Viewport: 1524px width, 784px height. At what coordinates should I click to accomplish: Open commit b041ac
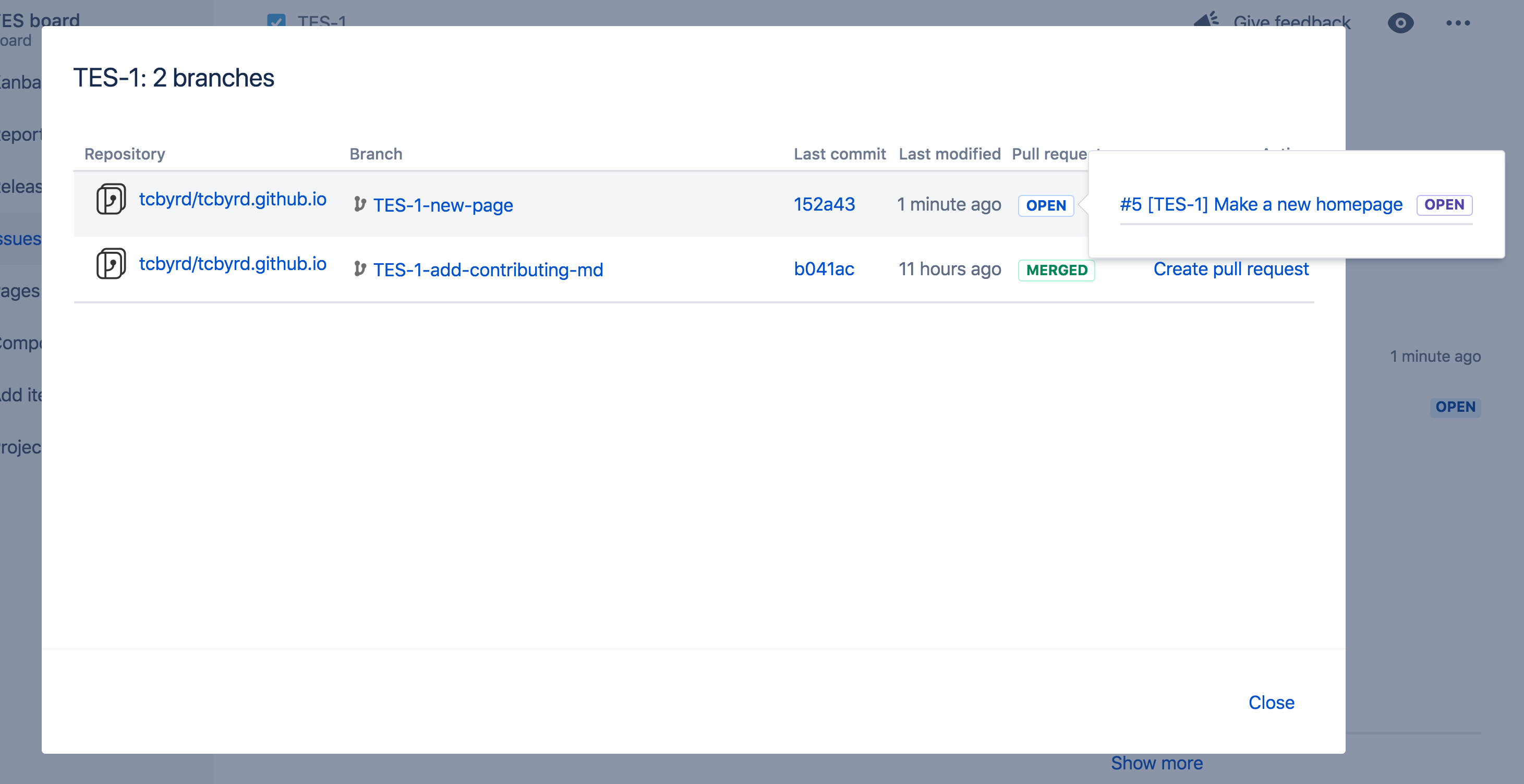coord(824,269)
